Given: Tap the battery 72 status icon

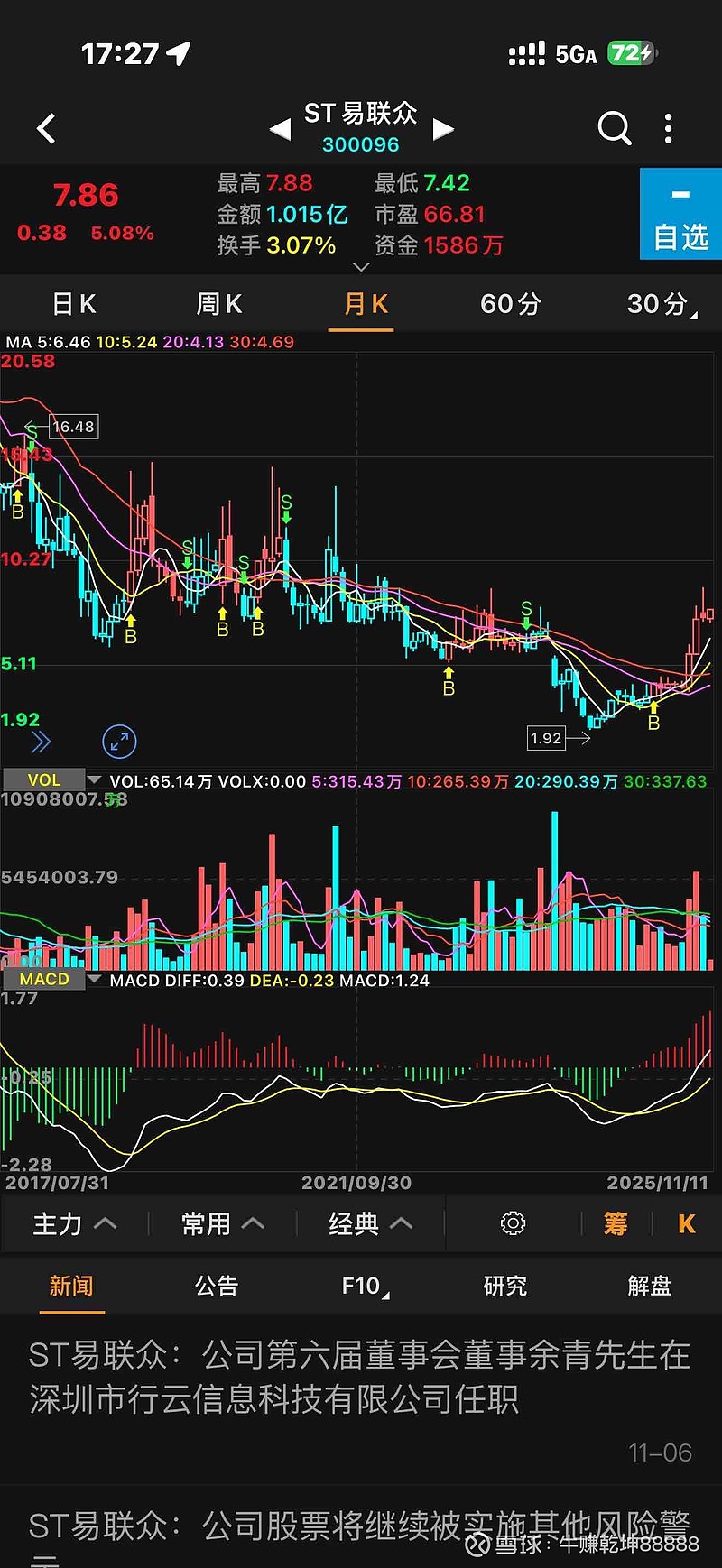Looking at the screenshot, I should click(633, 53).
